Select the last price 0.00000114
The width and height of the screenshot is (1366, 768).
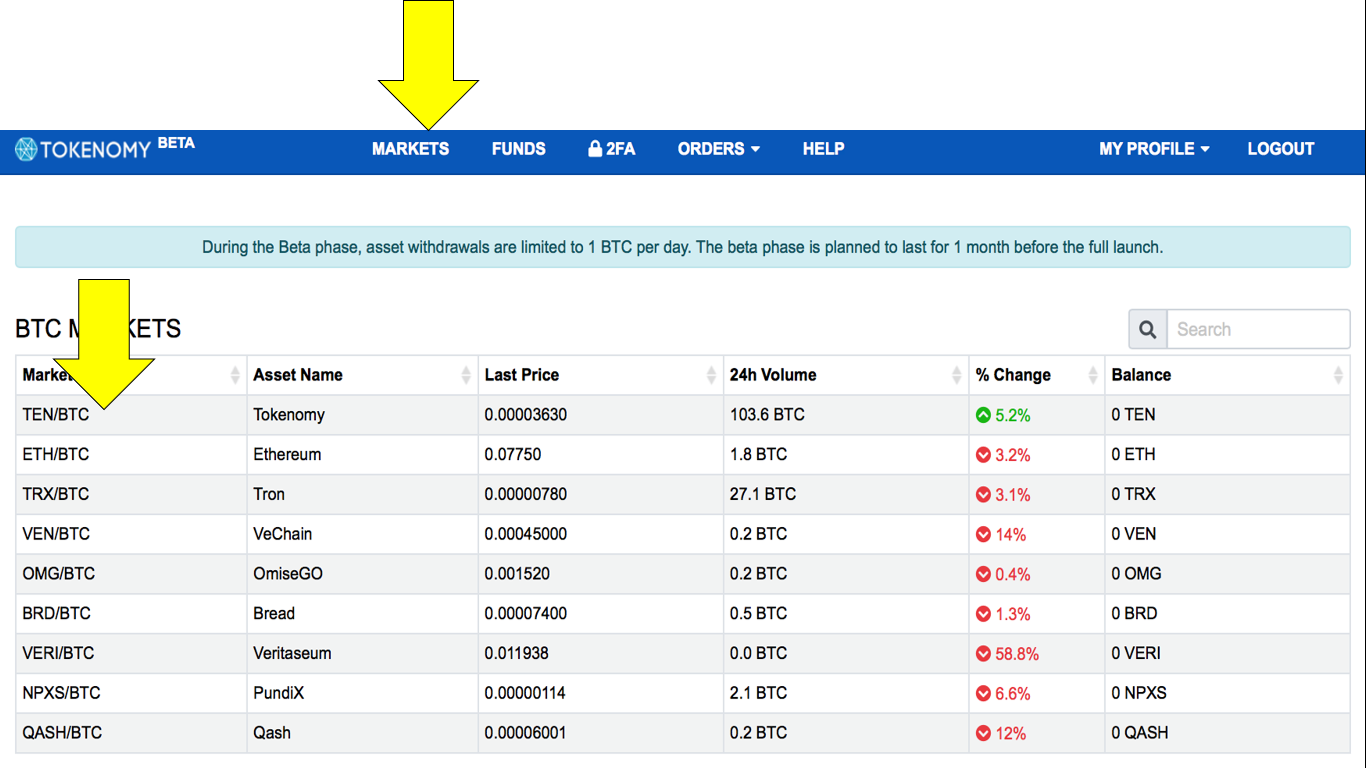point(526,693)
